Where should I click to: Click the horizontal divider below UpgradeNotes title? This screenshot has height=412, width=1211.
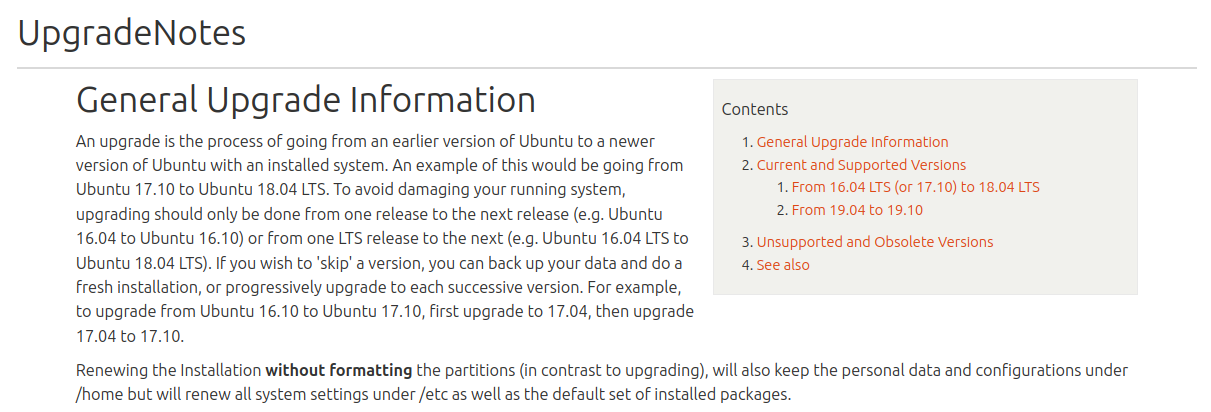click(607, 68)
